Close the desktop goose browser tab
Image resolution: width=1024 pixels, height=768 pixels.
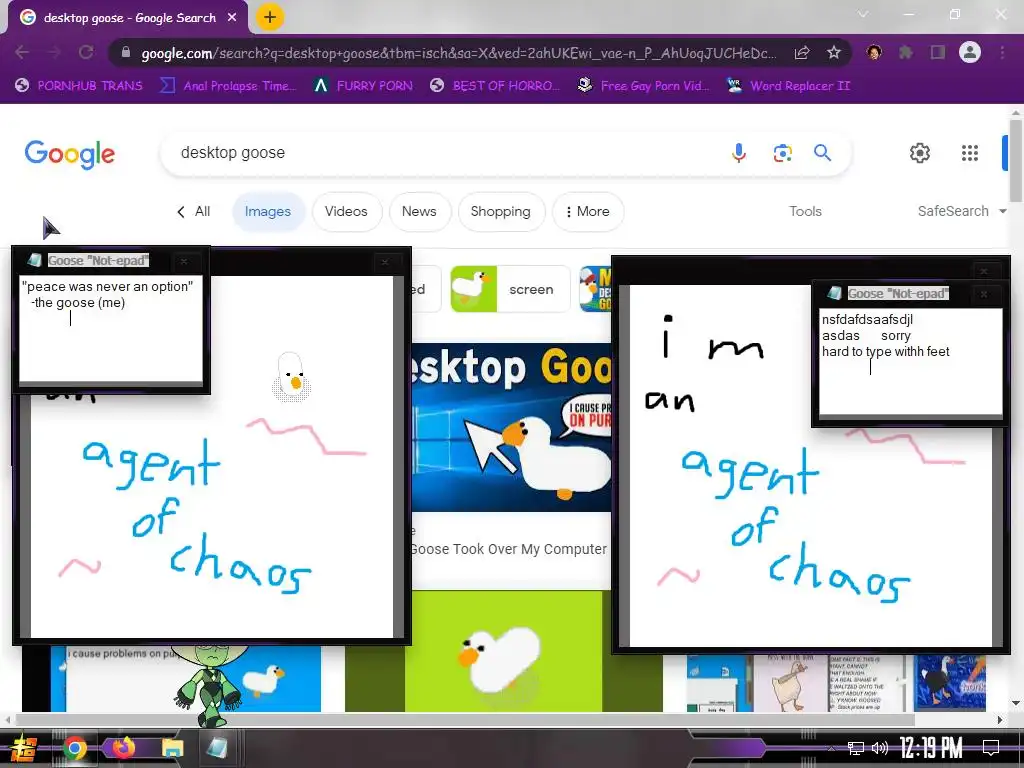point(232,18)
